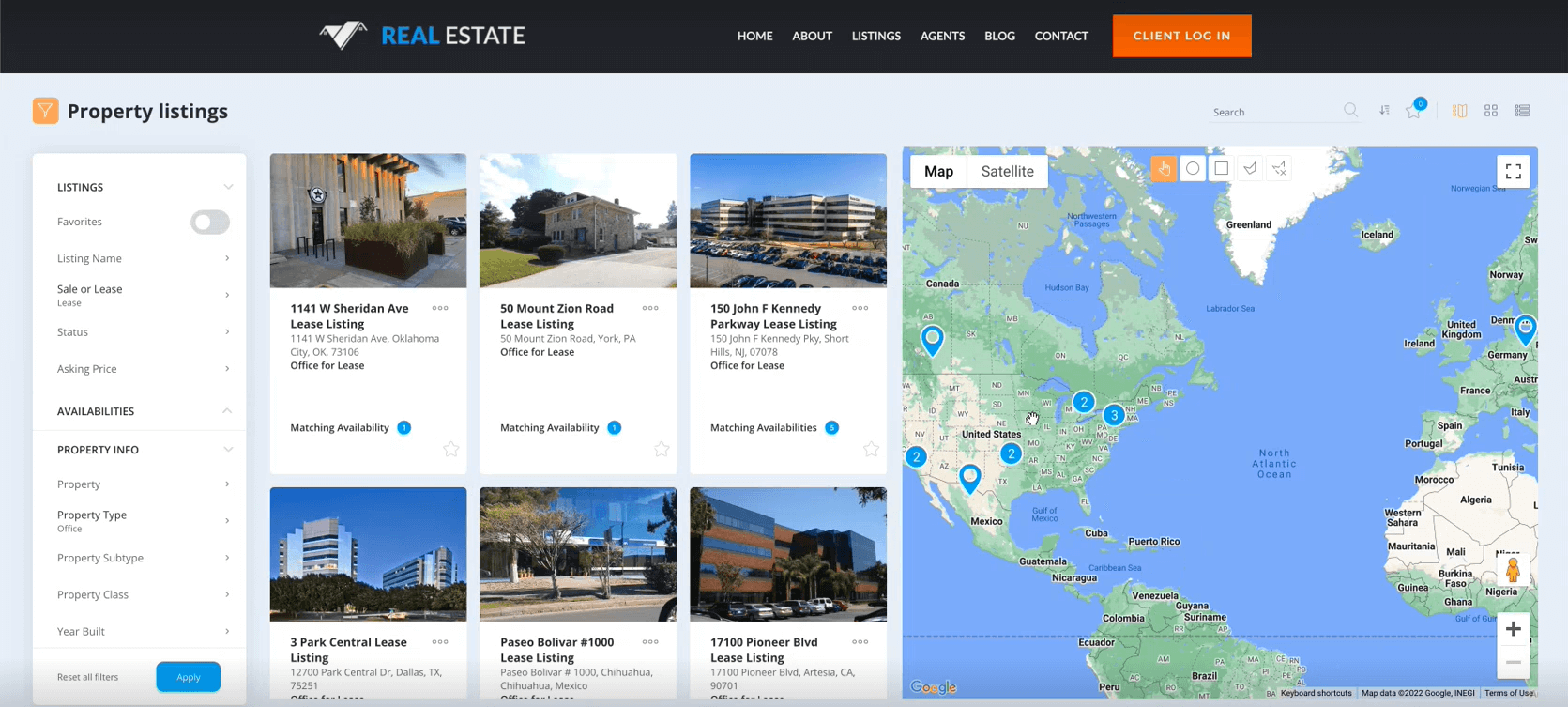The height and width of the screenshot is (707, 1568).
Task: Open the CONTACT nav link
Action: [1061, 36]
